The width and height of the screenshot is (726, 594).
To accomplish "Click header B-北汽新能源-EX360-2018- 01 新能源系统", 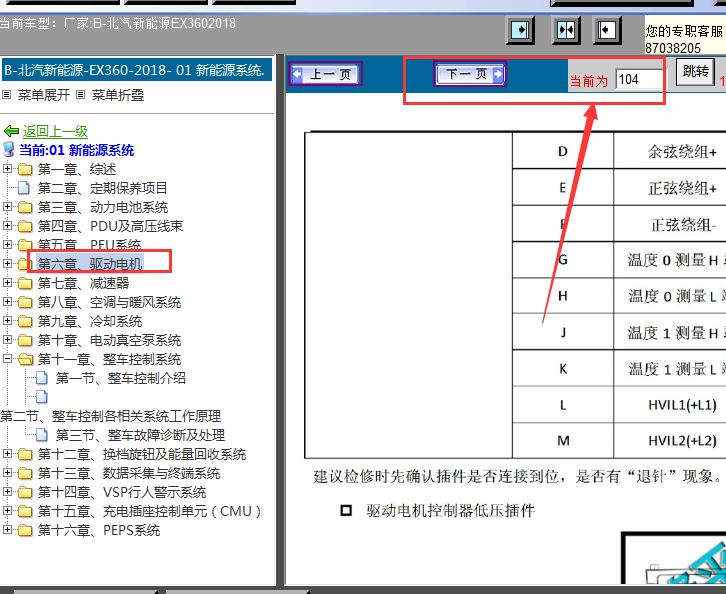I will pyautogui.click(x=137, y=70).
